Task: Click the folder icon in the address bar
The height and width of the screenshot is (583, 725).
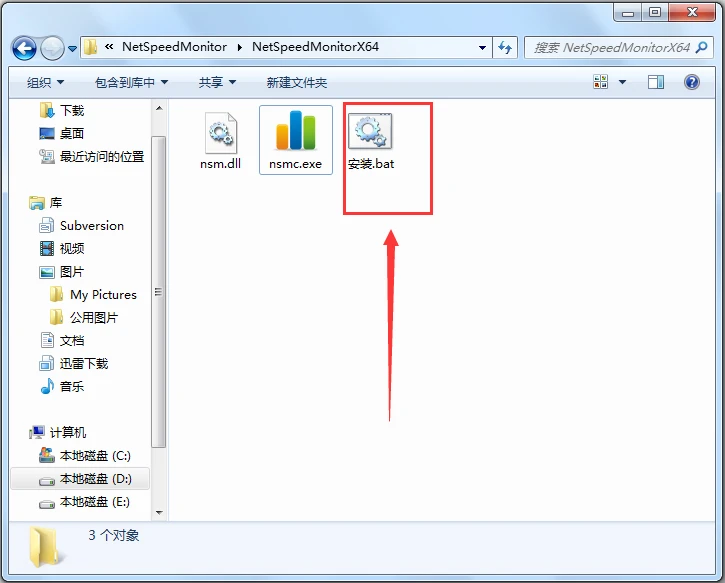Action: (91, 47)
